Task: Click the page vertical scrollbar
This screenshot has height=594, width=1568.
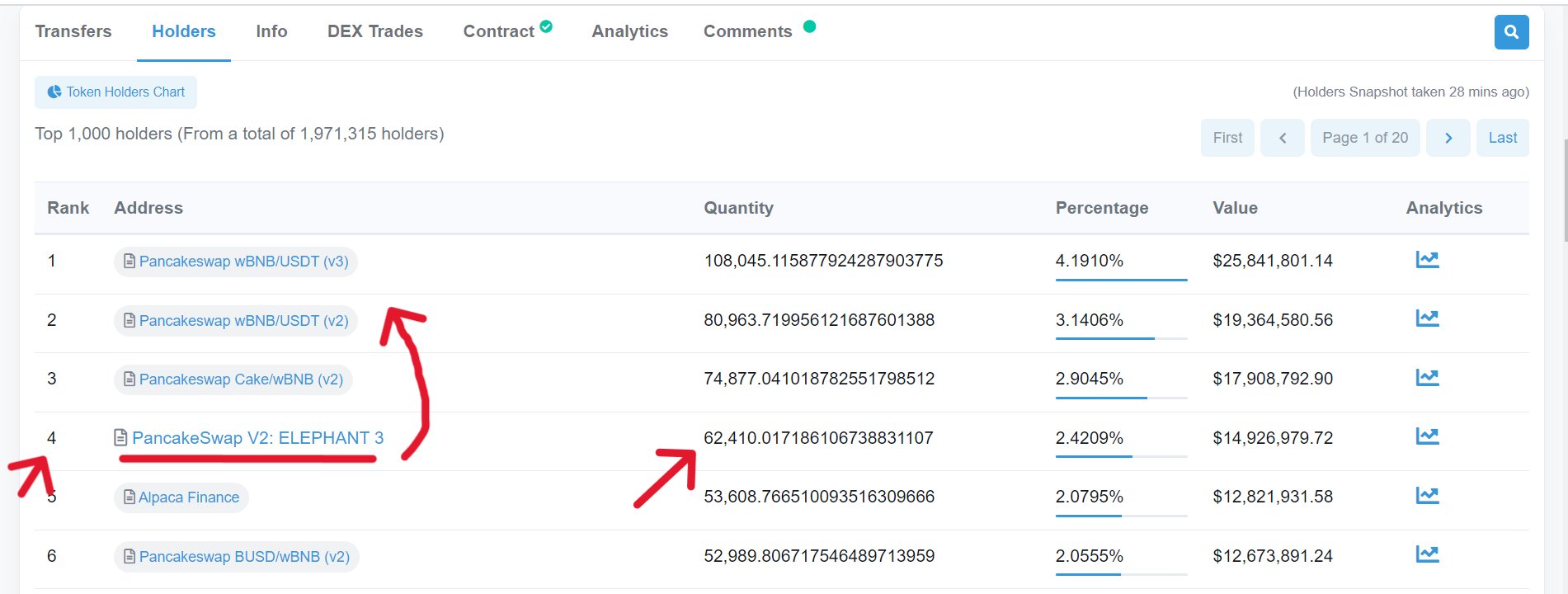Action: point(1565,190)
